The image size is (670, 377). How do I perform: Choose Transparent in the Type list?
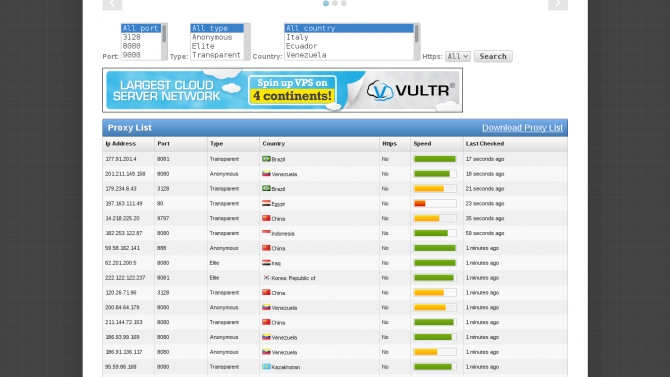click(217, 55)
